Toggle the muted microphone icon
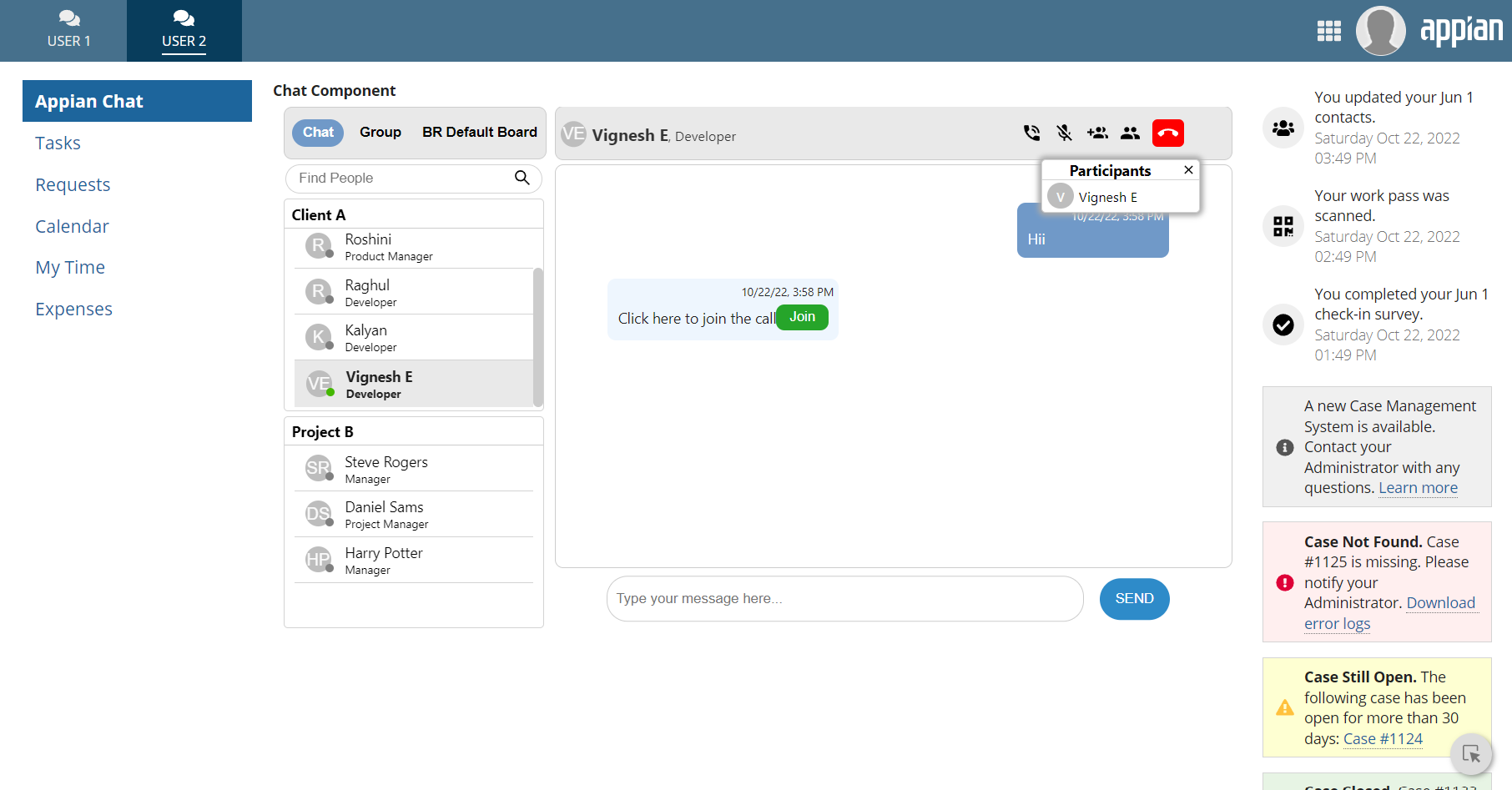Viewport: 1512px width, 790px height. tap(1064, 133)
